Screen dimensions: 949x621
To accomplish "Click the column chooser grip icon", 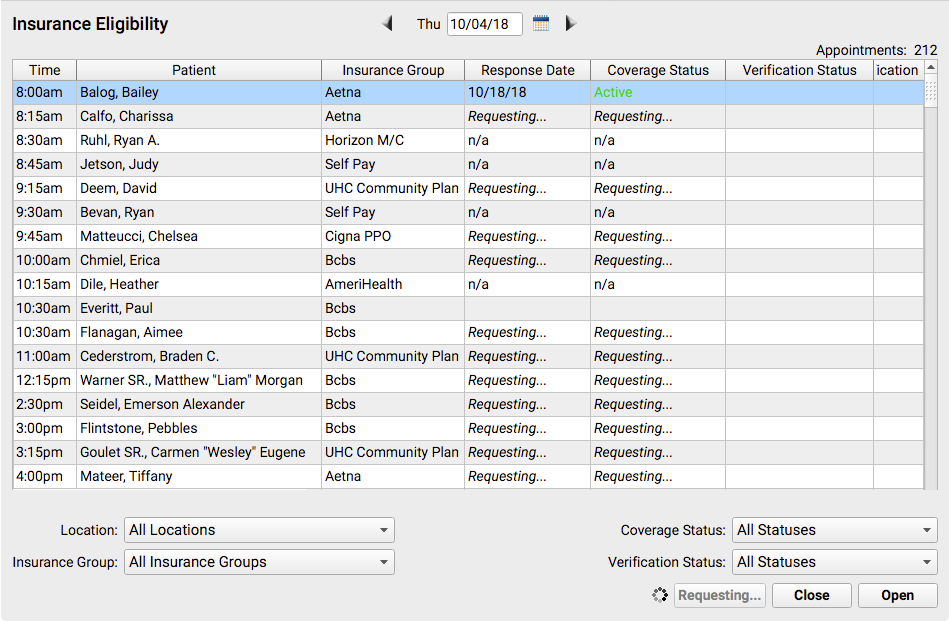I will (931, 91).
